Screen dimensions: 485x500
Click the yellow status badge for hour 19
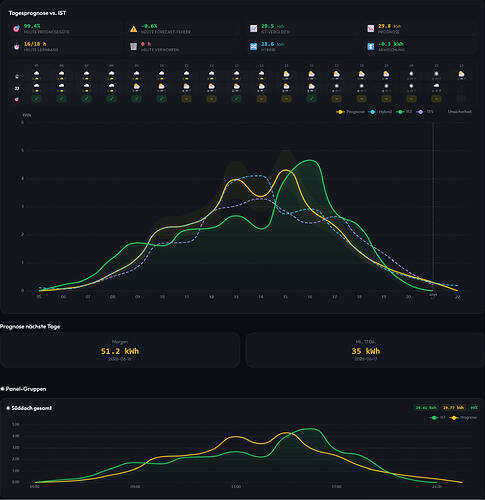[x=386, y=99]
